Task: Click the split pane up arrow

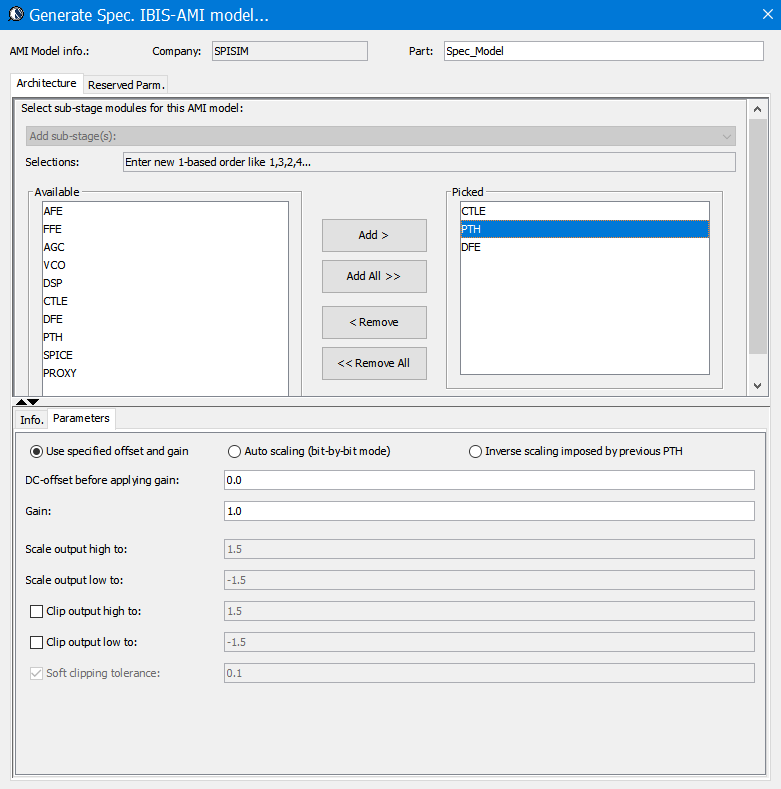Action: point(21,402)
